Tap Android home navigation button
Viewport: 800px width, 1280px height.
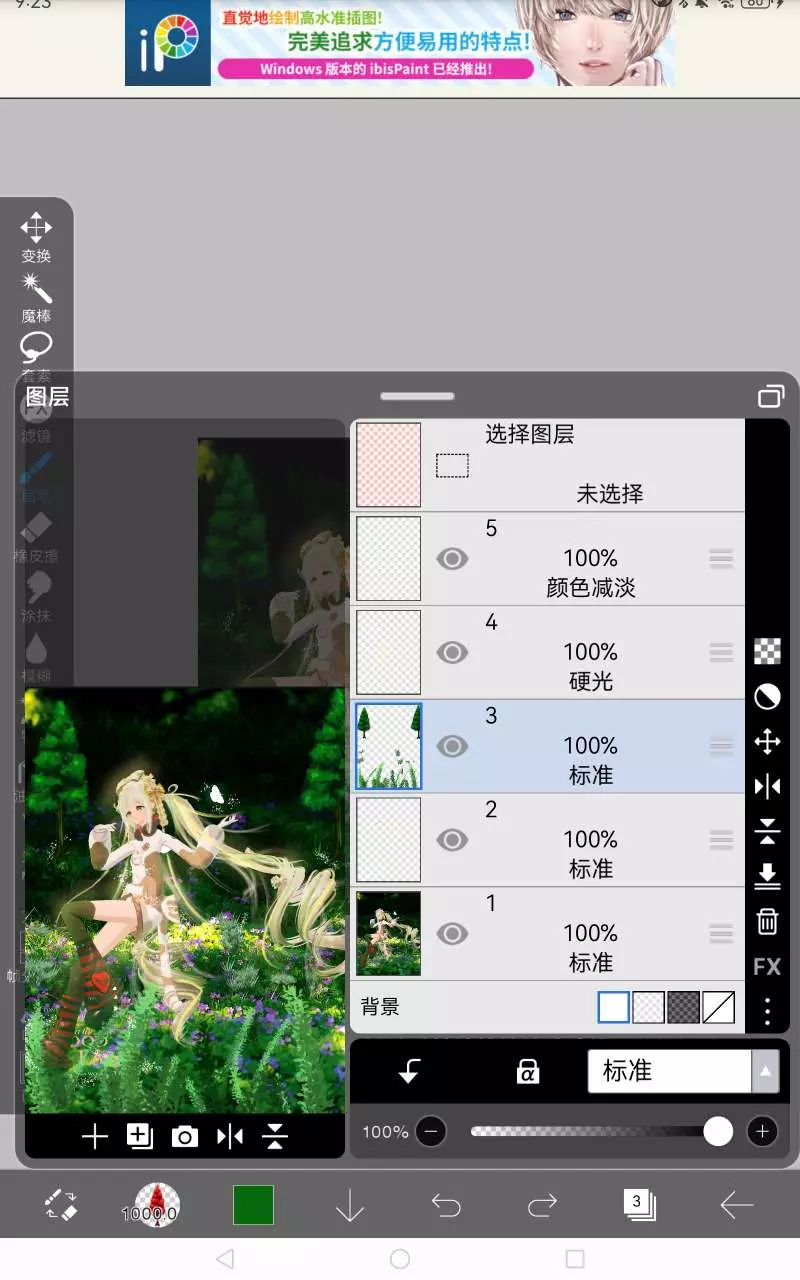point(400,1258)
